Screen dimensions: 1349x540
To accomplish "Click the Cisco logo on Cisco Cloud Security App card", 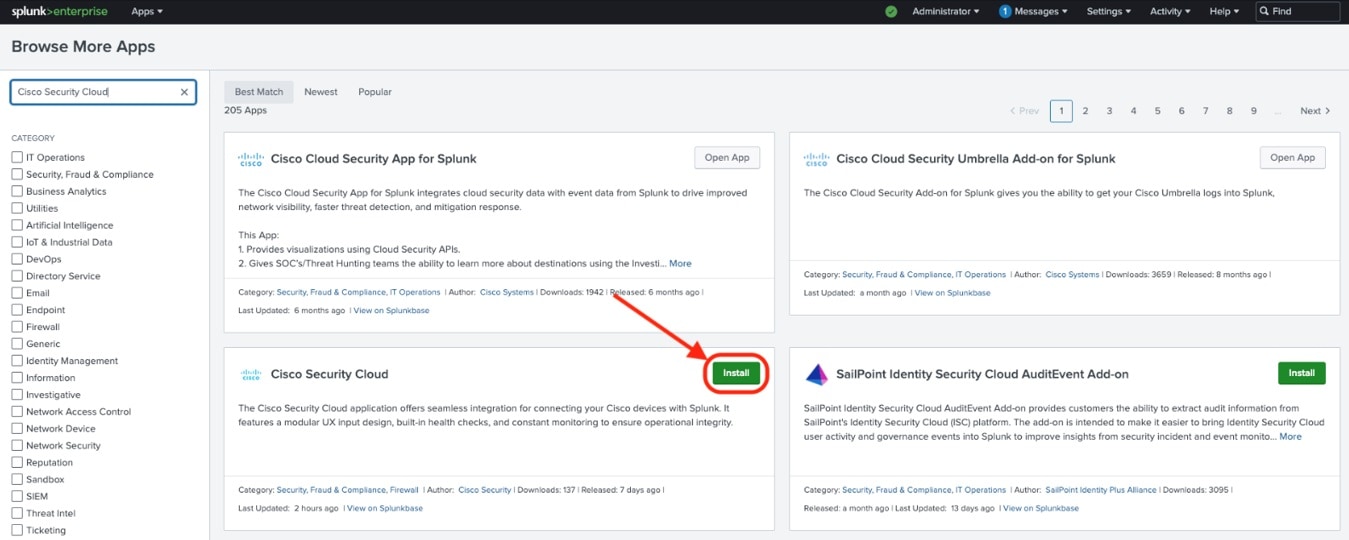I will pos(251,158).
